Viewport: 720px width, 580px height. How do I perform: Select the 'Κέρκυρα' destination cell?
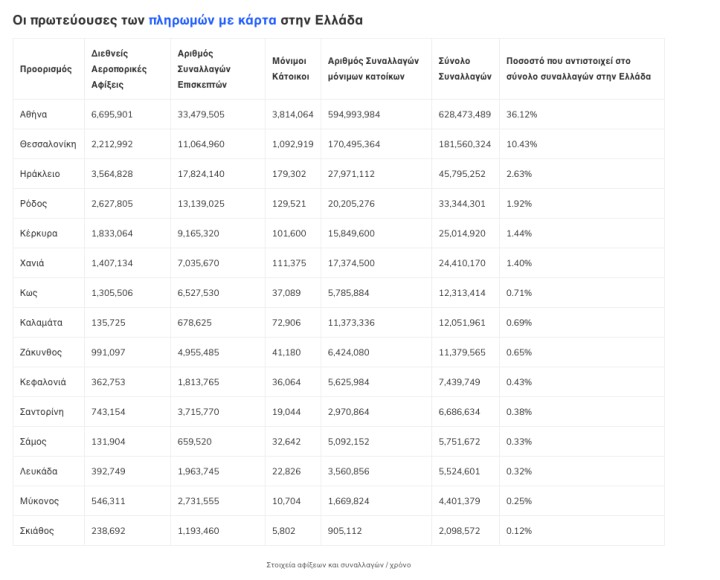(x=39, y=233)
